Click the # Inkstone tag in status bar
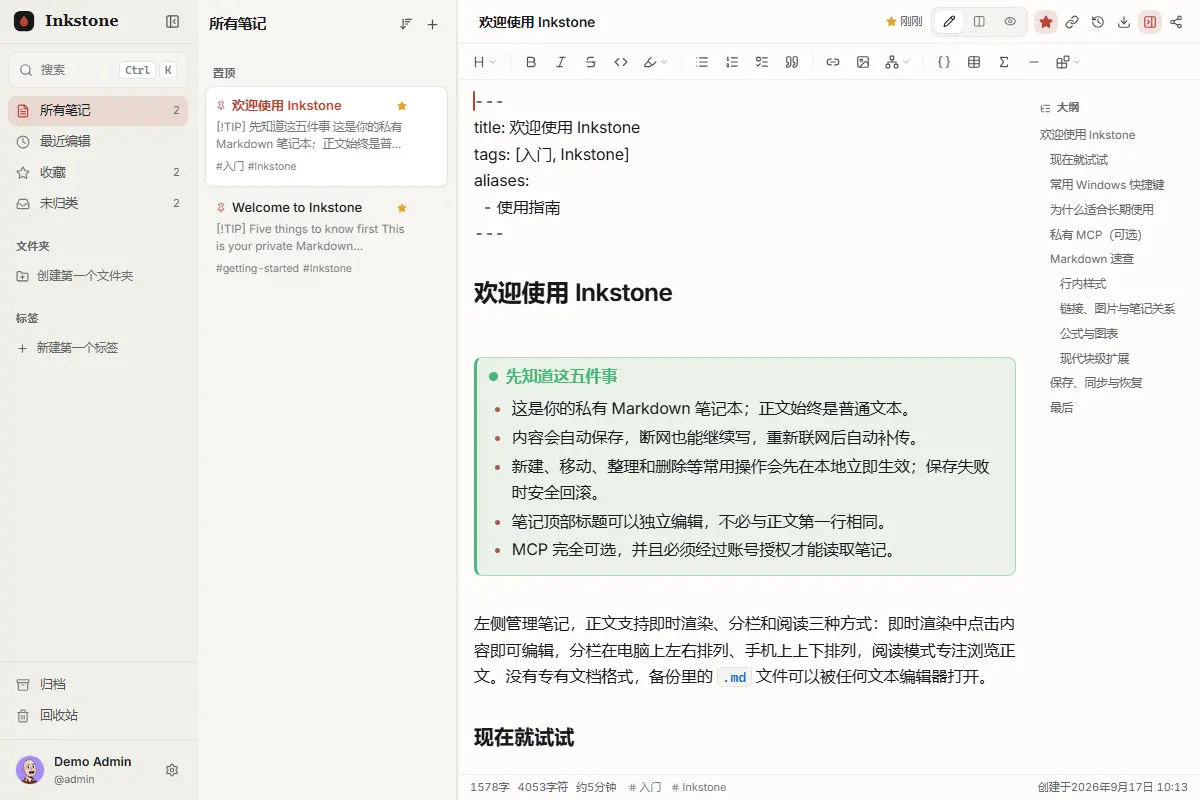Viewport: 1200px width, 800px height. 699,787
